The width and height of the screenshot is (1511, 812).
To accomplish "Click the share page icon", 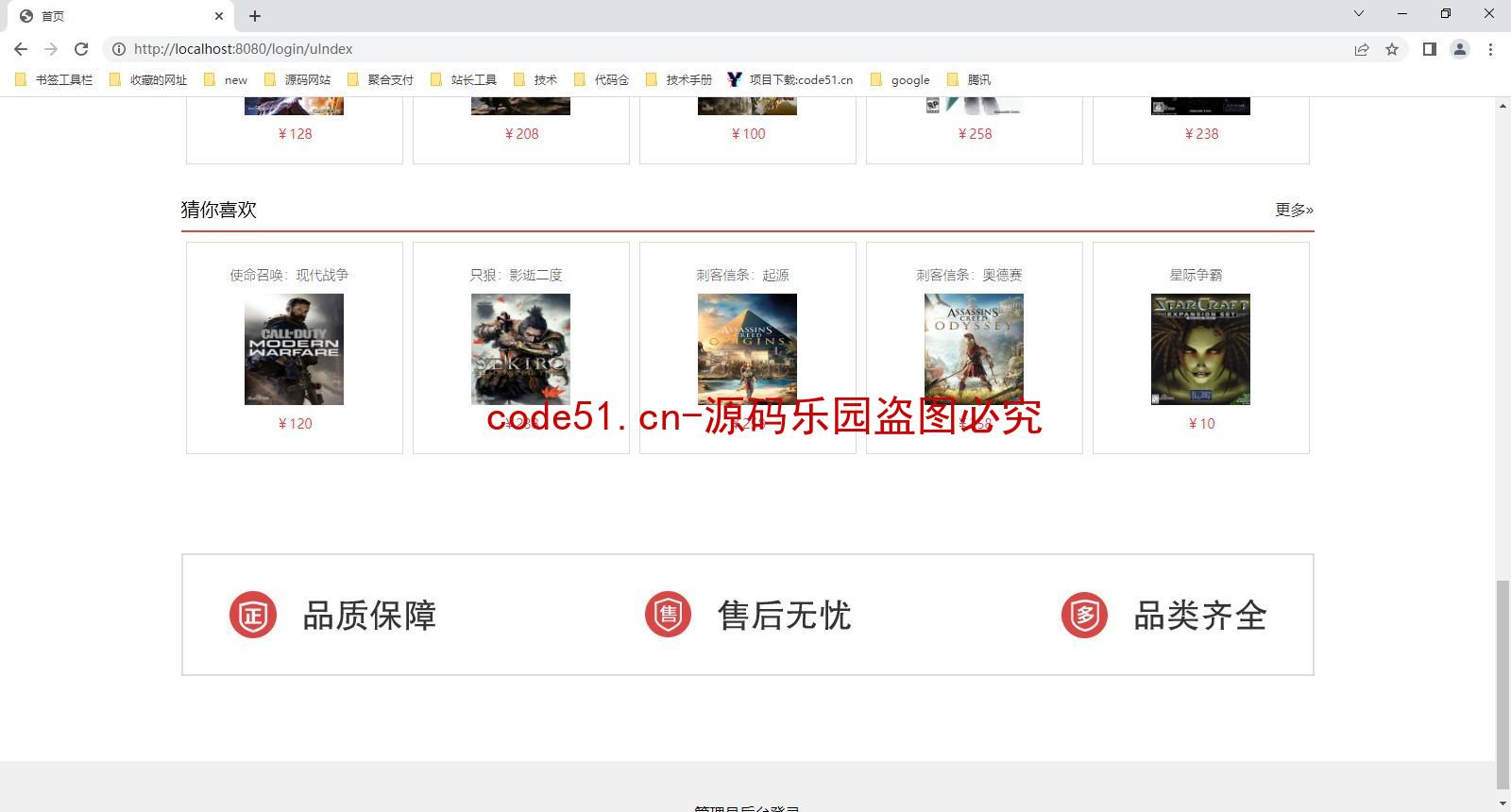I will (1362, 49).
